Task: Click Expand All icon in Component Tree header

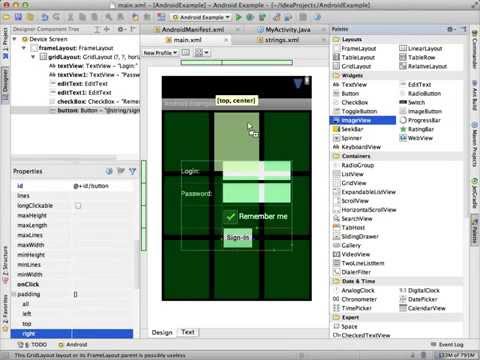Action: coord(97,29)
